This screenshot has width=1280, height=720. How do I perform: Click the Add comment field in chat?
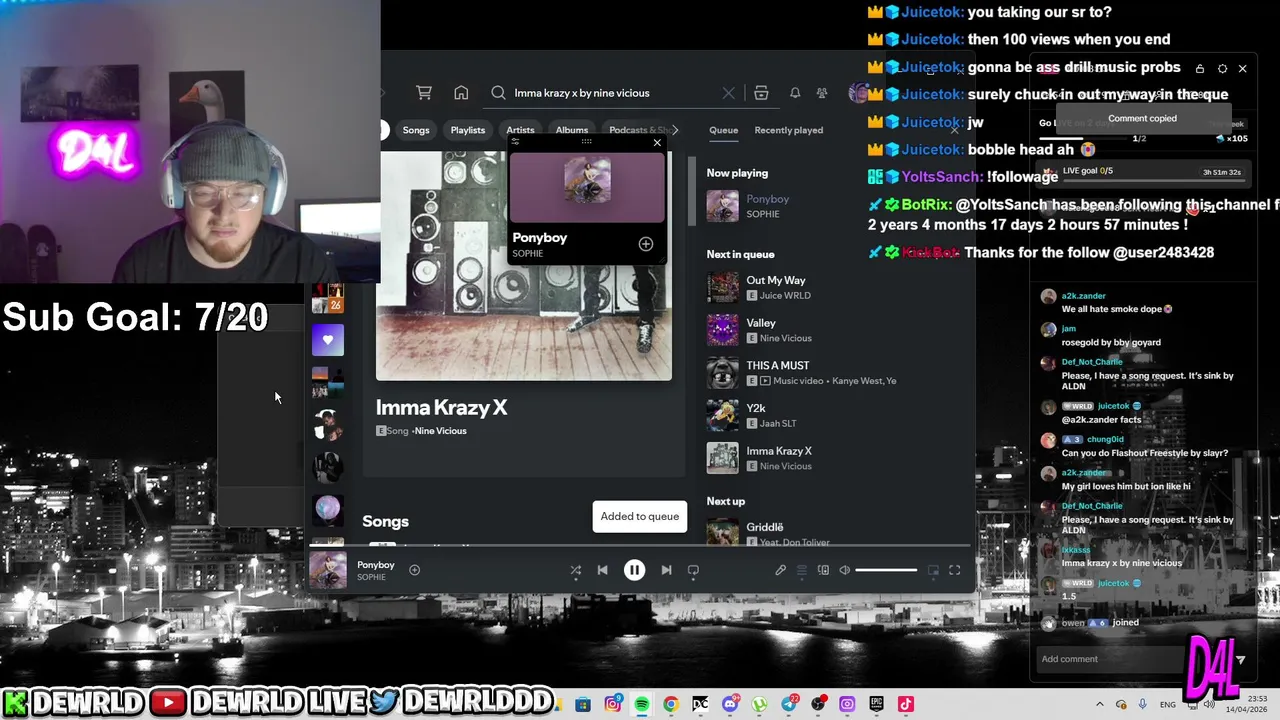coord(1110,659)
